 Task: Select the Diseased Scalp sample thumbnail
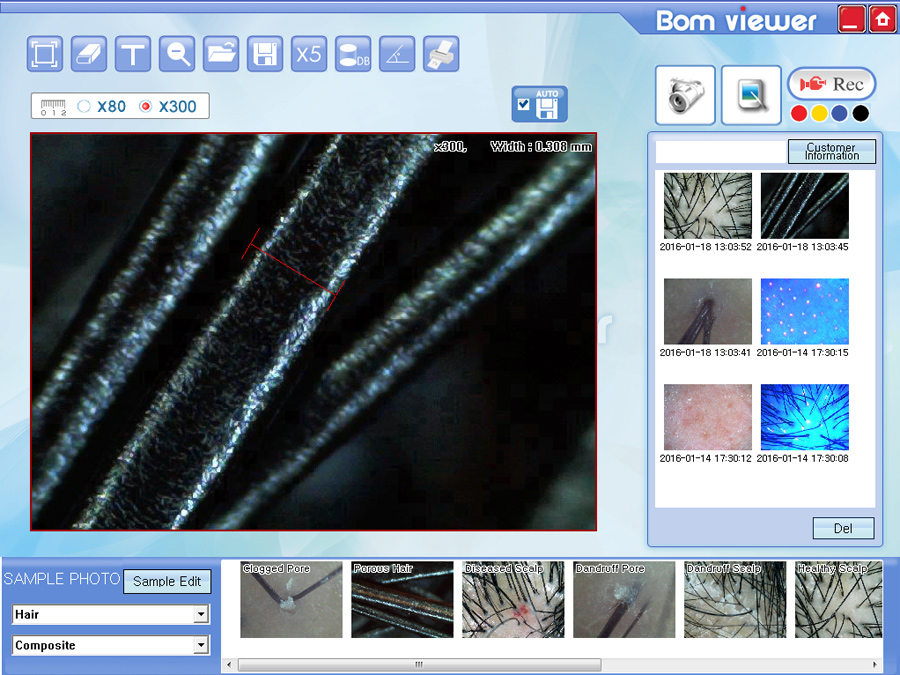pos(512,600)
